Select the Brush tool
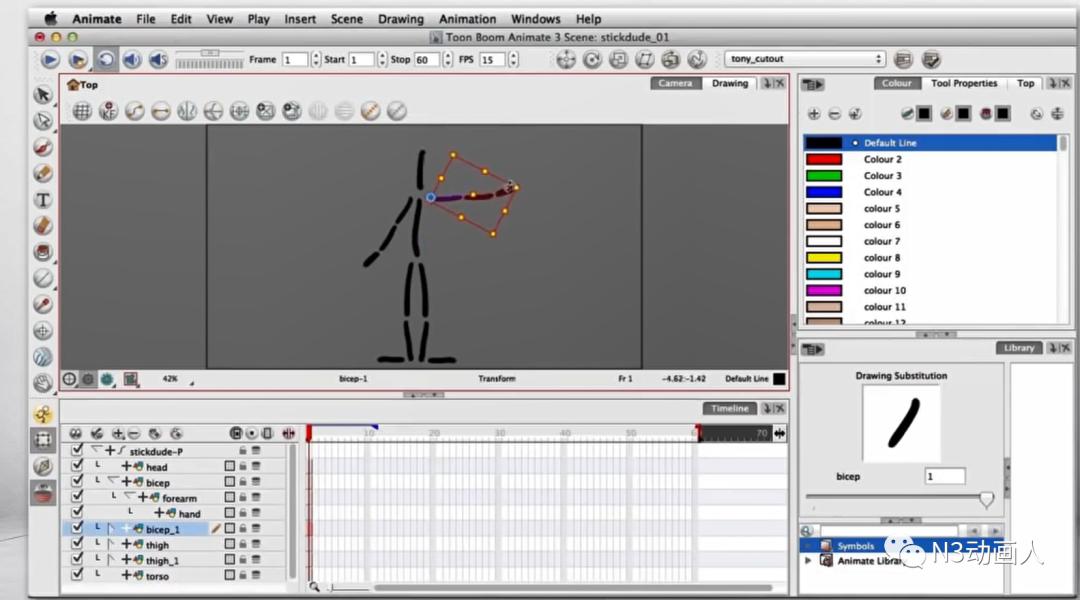Viewport: 1080px width, 600px height. (43, 147)
